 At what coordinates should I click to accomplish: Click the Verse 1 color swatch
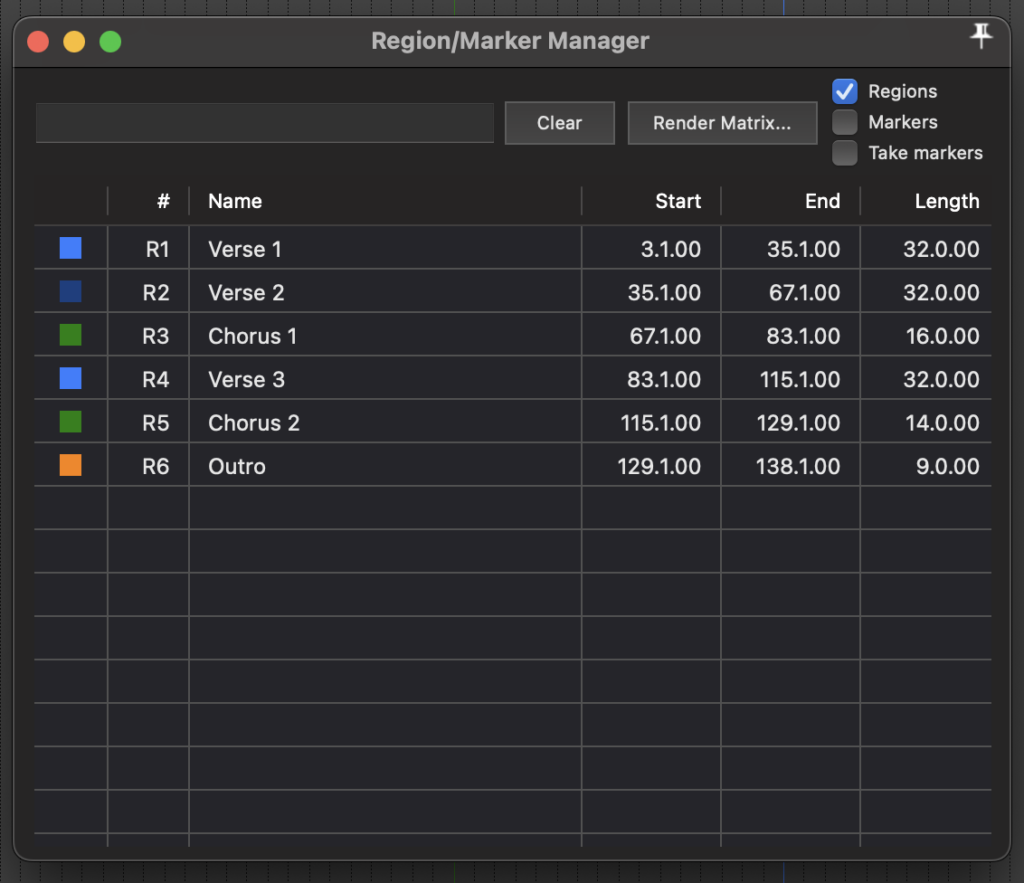pos(71,248)
